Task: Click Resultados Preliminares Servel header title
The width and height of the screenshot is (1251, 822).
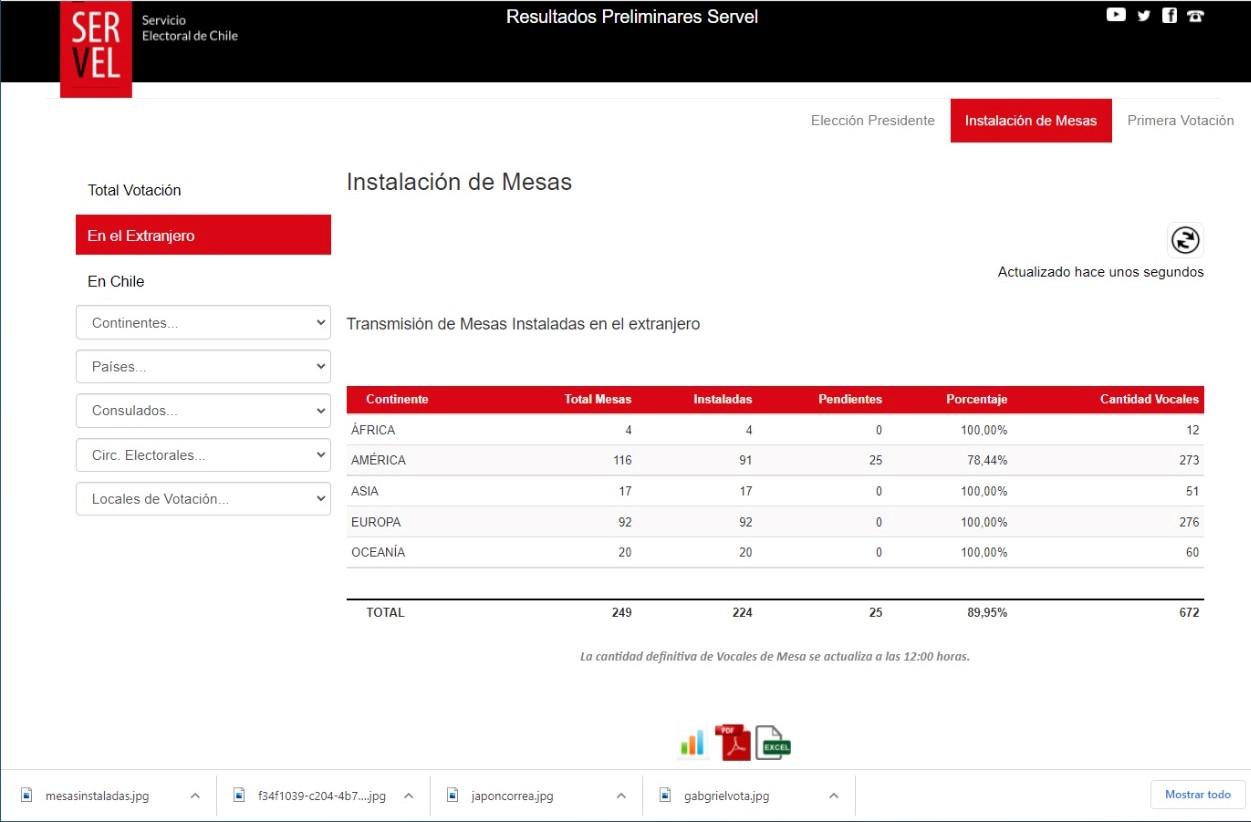Action: click(632, 17)
